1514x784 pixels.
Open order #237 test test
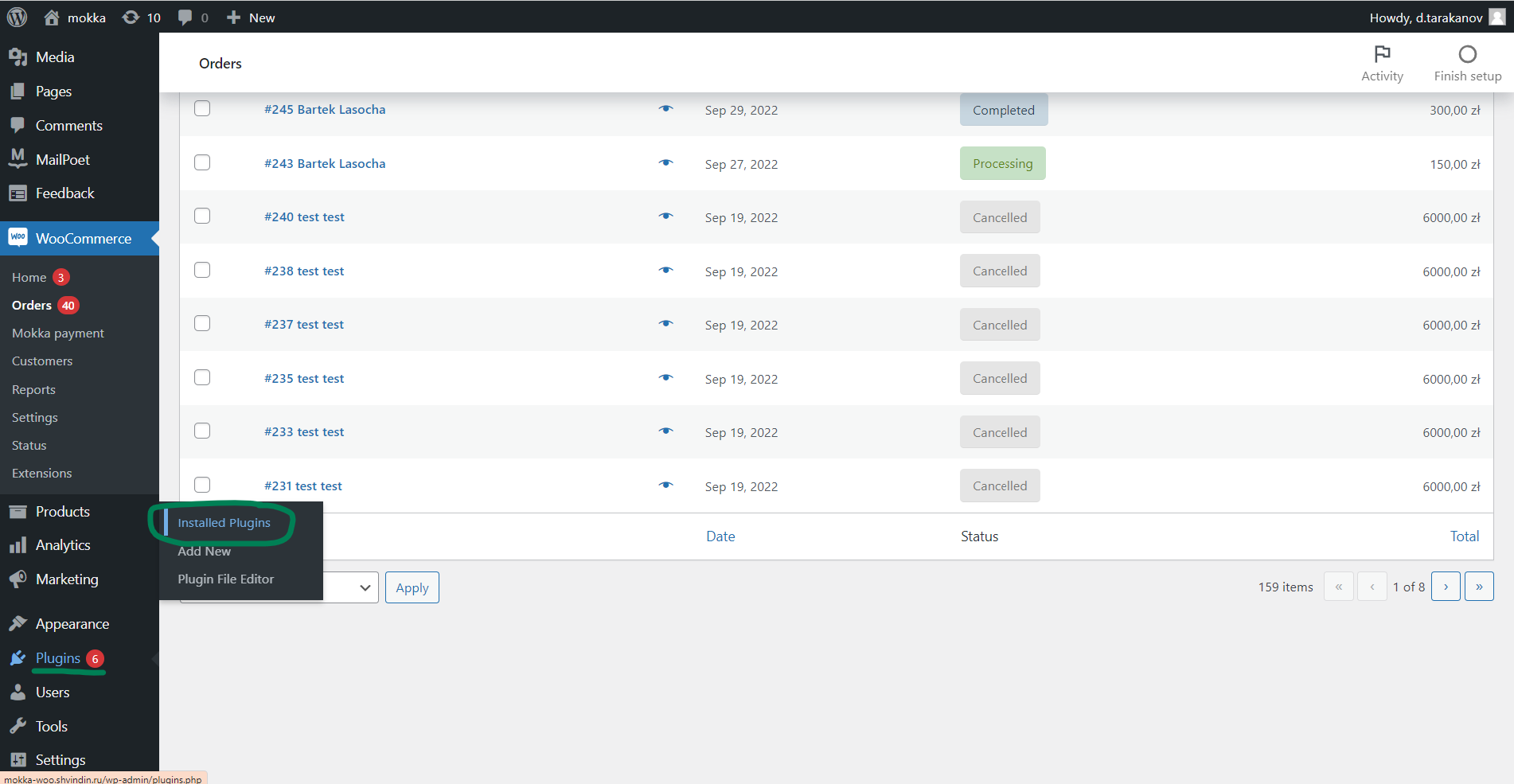coord(304,324)
